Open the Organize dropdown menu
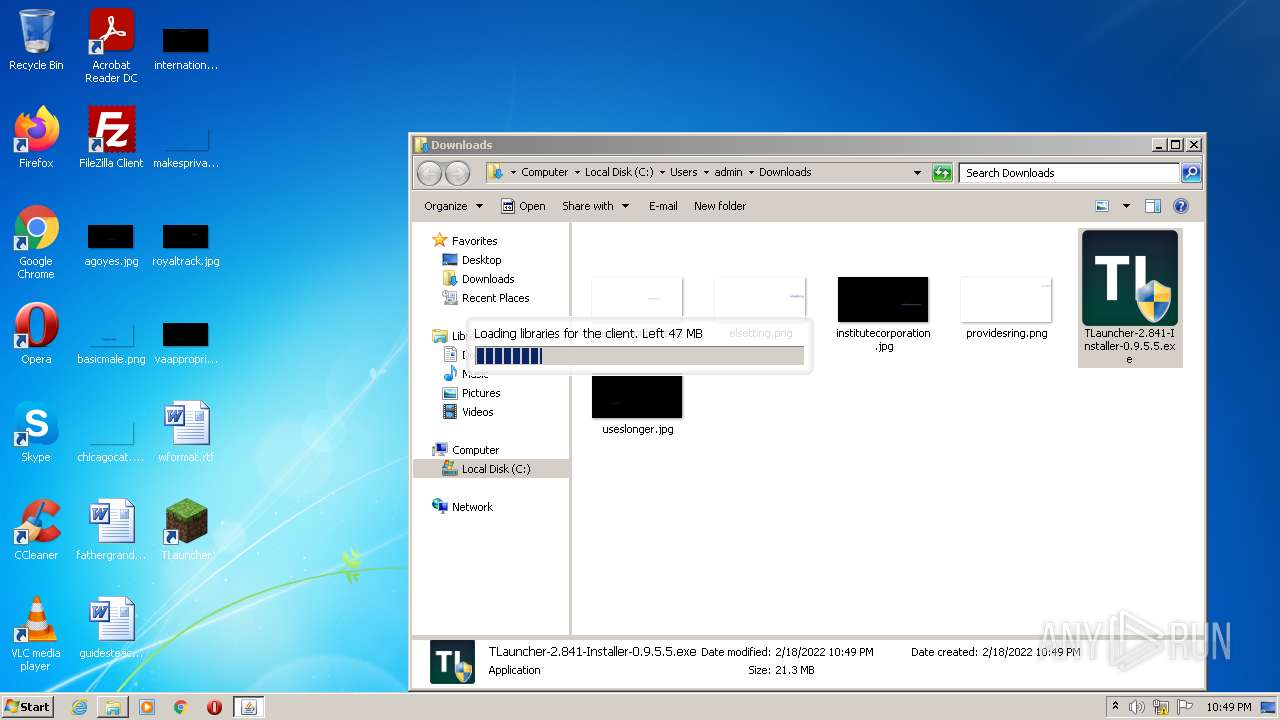Image resolution: width=1280 pixels, height=720 pixels. [453, 206]
